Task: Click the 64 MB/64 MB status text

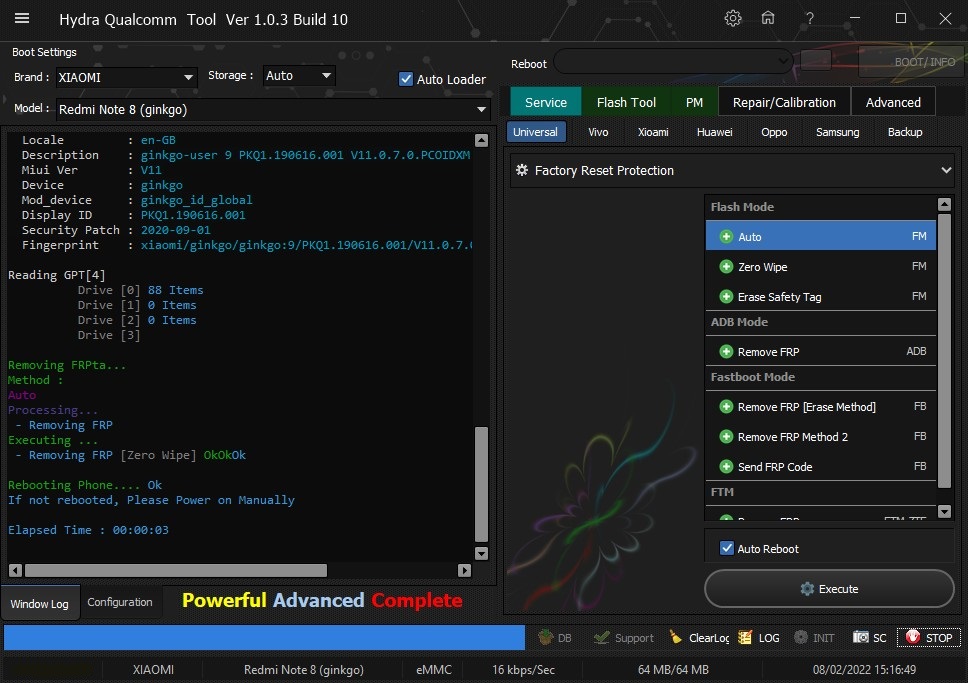Action: pos(673,669)
